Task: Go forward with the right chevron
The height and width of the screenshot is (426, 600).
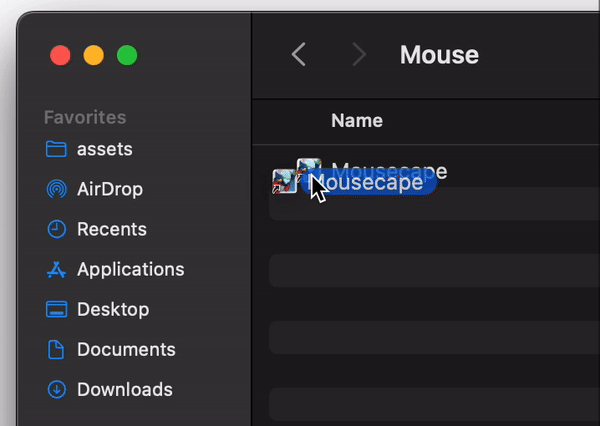Action: 359,54
